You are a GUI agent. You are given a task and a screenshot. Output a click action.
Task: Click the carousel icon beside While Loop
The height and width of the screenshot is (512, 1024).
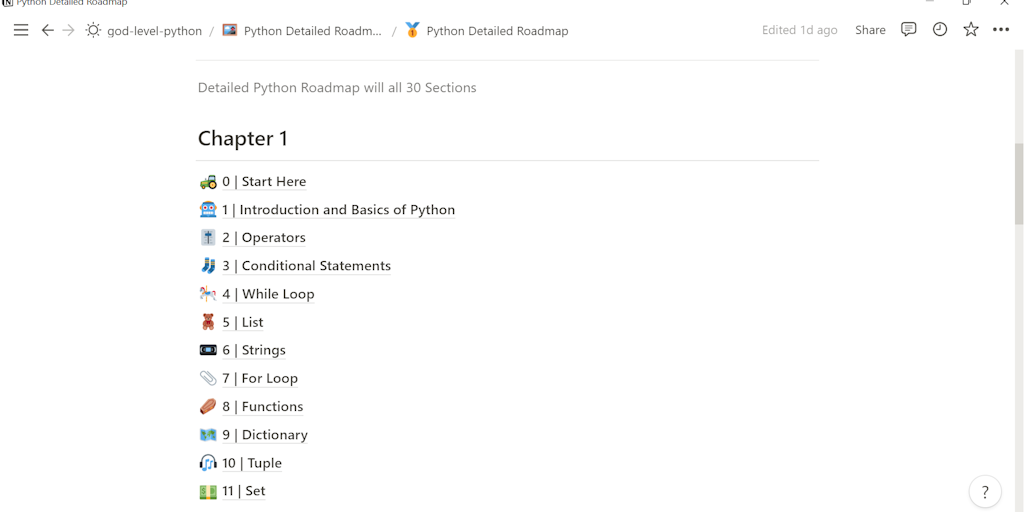[208, 294]
